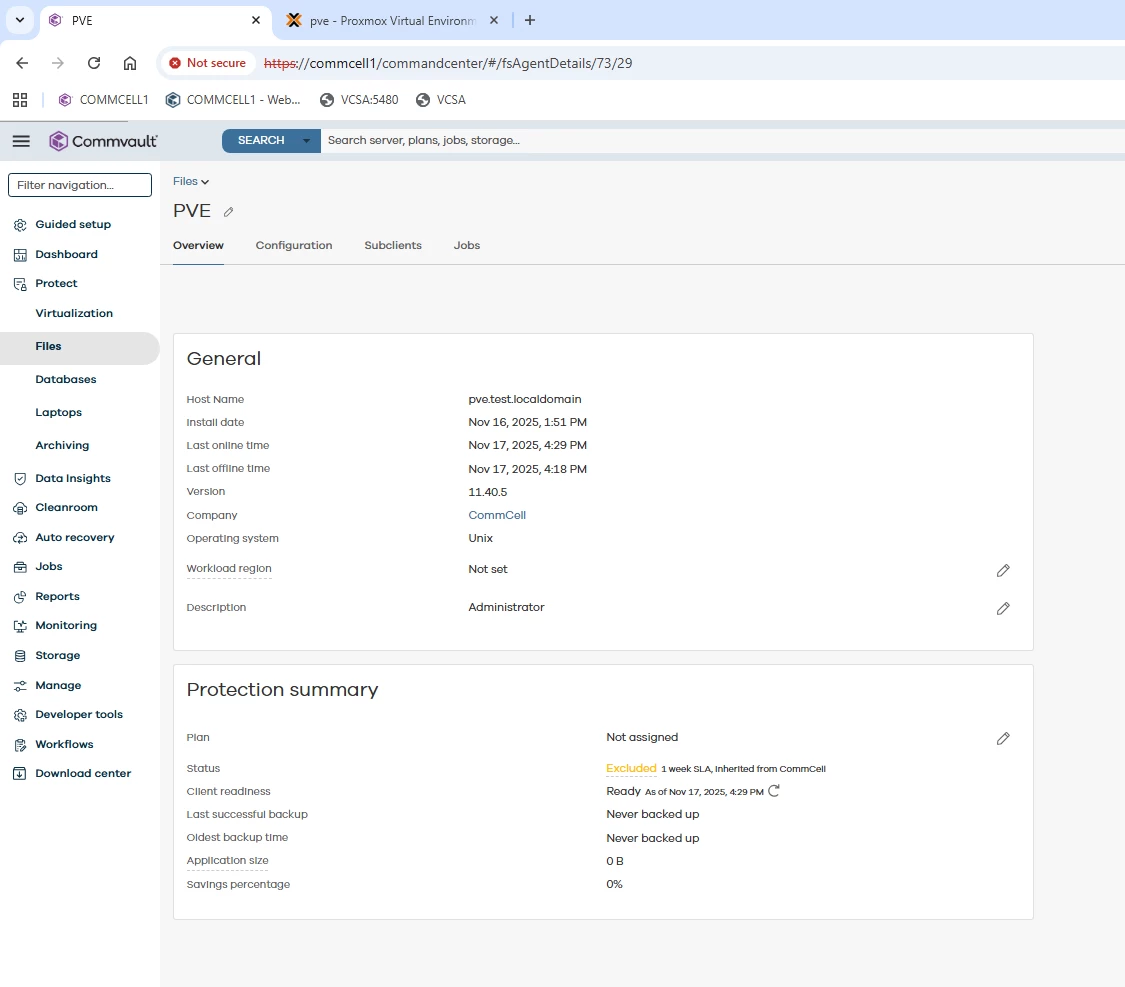Viewport: 1125px width, 987px height.
Task: Select Virtualization under Protect
Action: pyautogui.click(x=74, y=313)
